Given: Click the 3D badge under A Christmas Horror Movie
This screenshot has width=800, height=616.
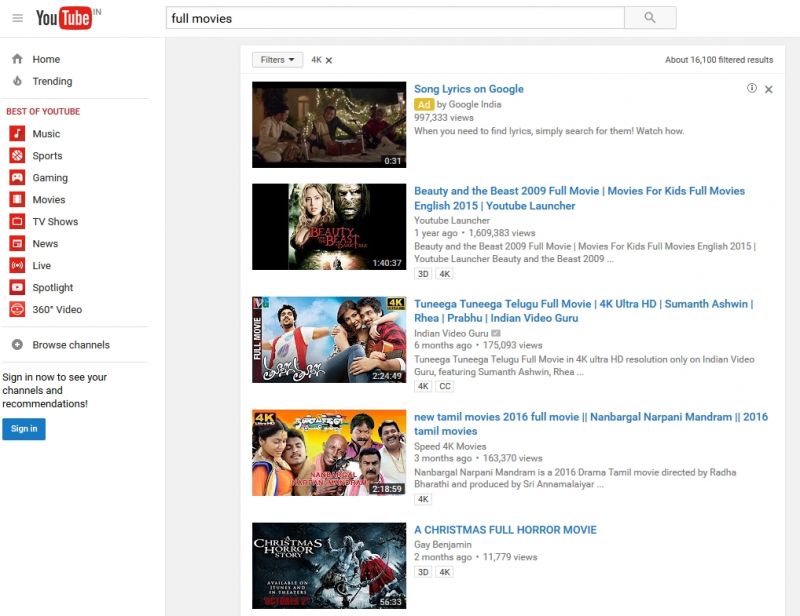Looking at the screenshot, I should coord(423,572).
